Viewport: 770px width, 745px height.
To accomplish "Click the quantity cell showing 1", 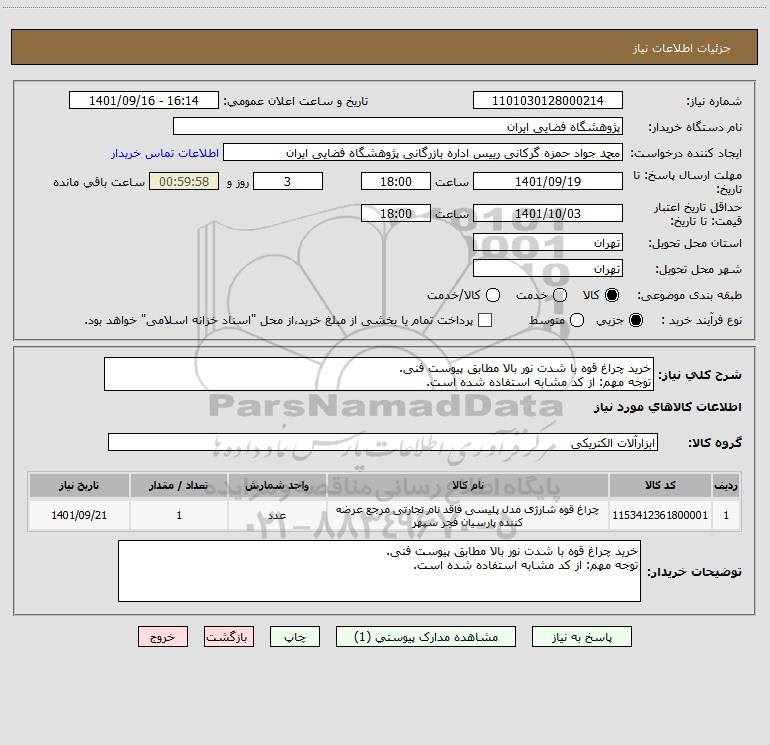I will tap(179, 515).
